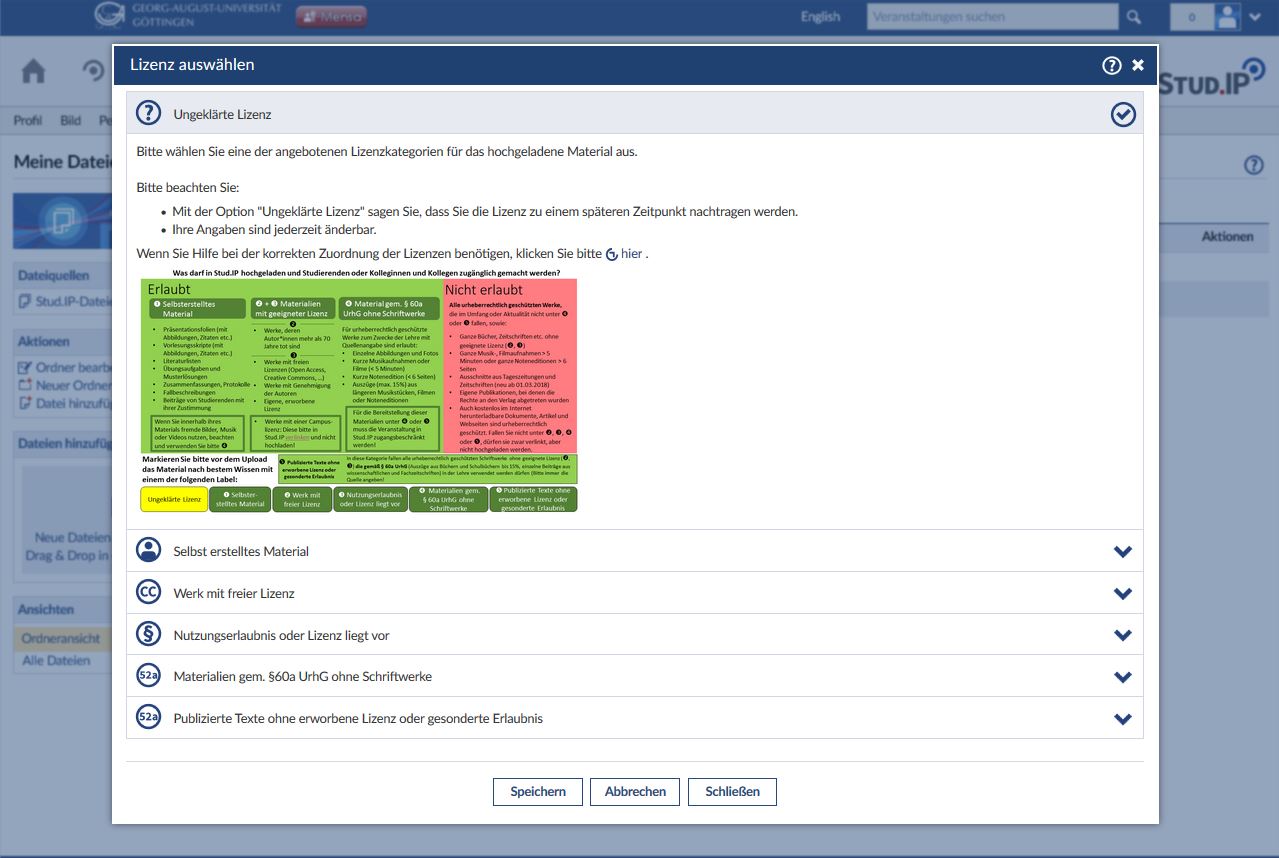Click the CC icon for Werk mit freier Lizenz

coord(148,593)
